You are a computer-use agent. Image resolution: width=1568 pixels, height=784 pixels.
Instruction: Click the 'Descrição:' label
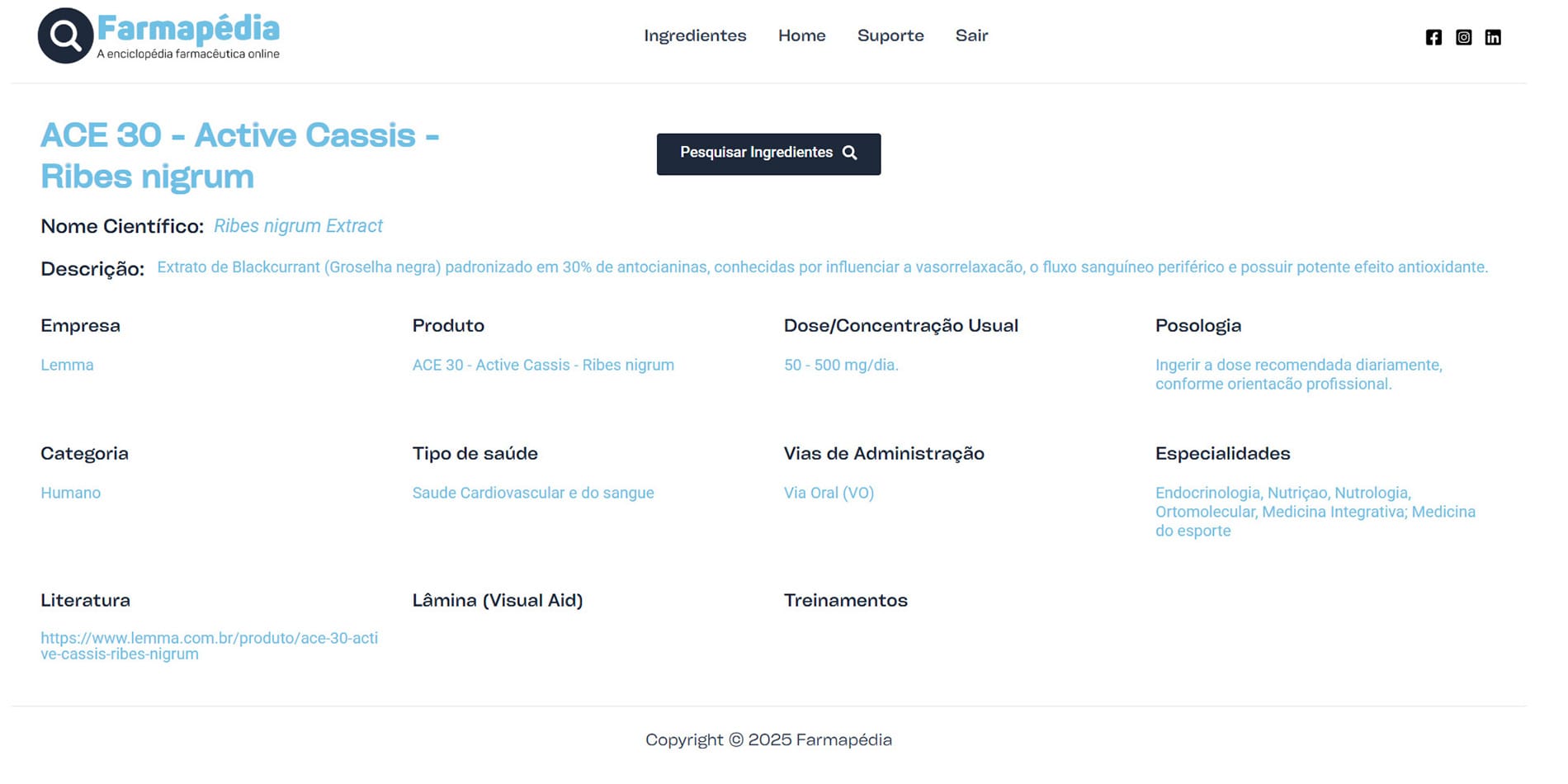(x=92, y=269)
